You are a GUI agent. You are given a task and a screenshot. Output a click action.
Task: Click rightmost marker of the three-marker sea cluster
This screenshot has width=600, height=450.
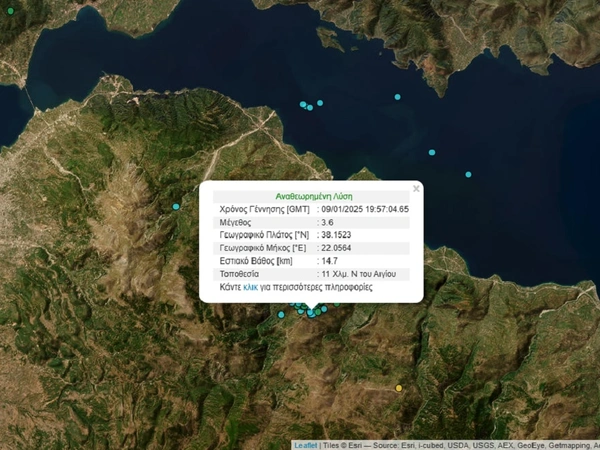coord(321,103)
